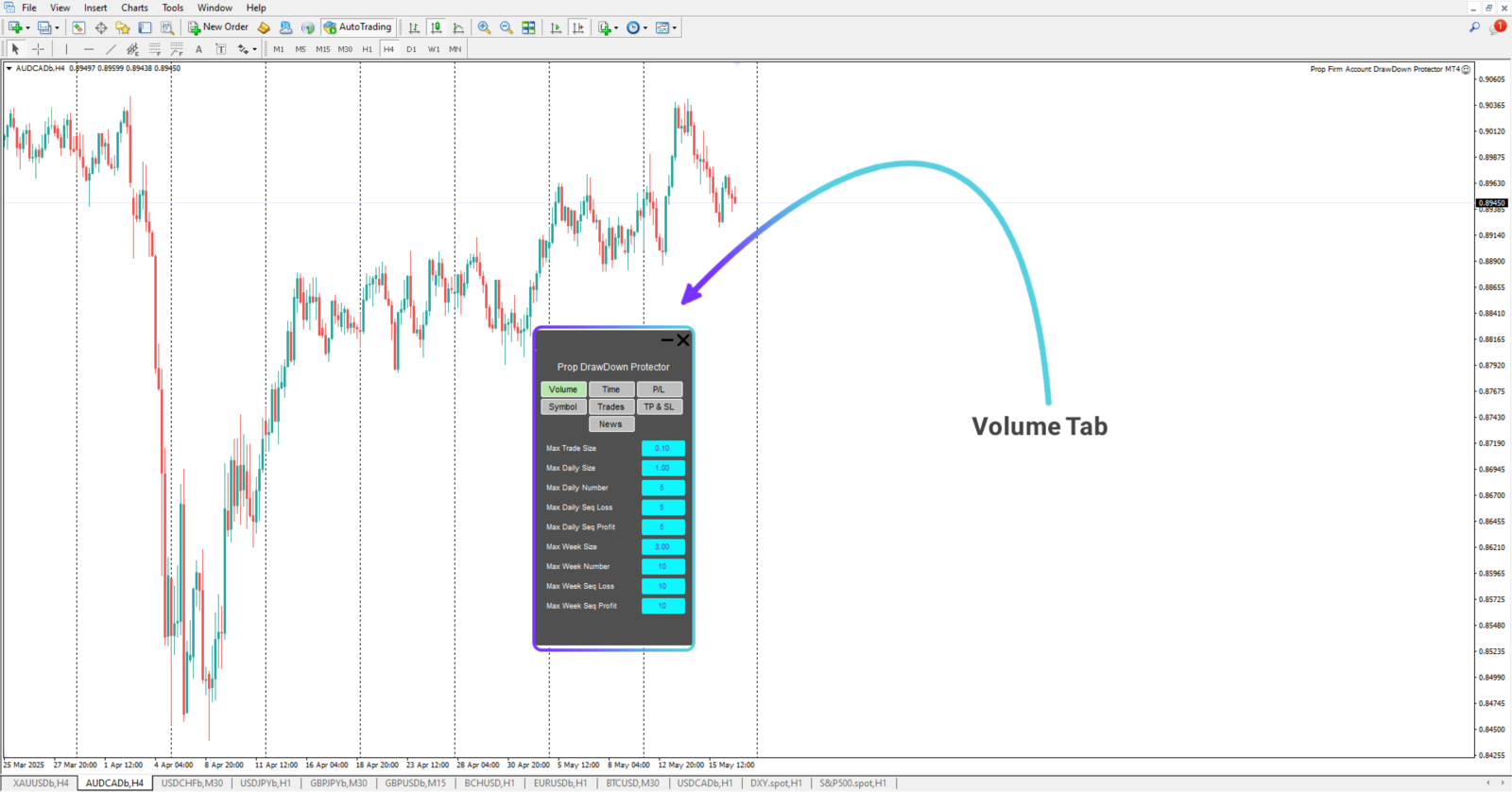Open the TP & SL panel button
This screenshot has height=792, width=1512.
[x=659, y=407]
